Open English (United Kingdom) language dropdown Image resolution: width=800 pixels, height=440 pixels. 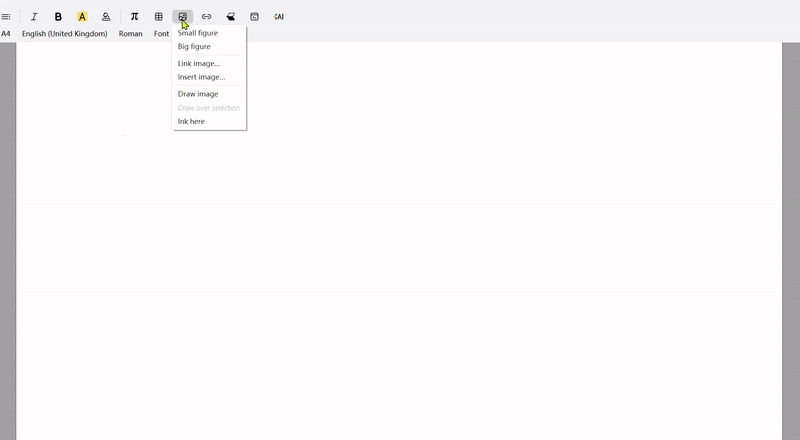tap(65, 34)
